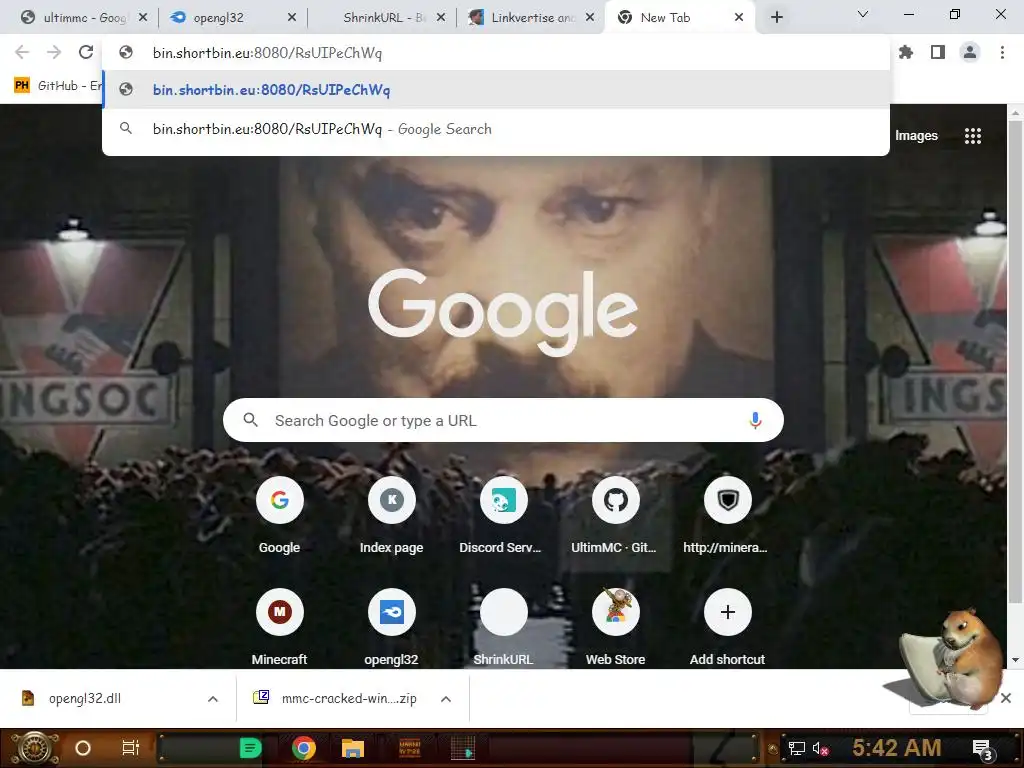The width and height of the screenshot is (1024, 768).
Task: Open Chrome from the taskbar
Action: click(x=303, y=748)
